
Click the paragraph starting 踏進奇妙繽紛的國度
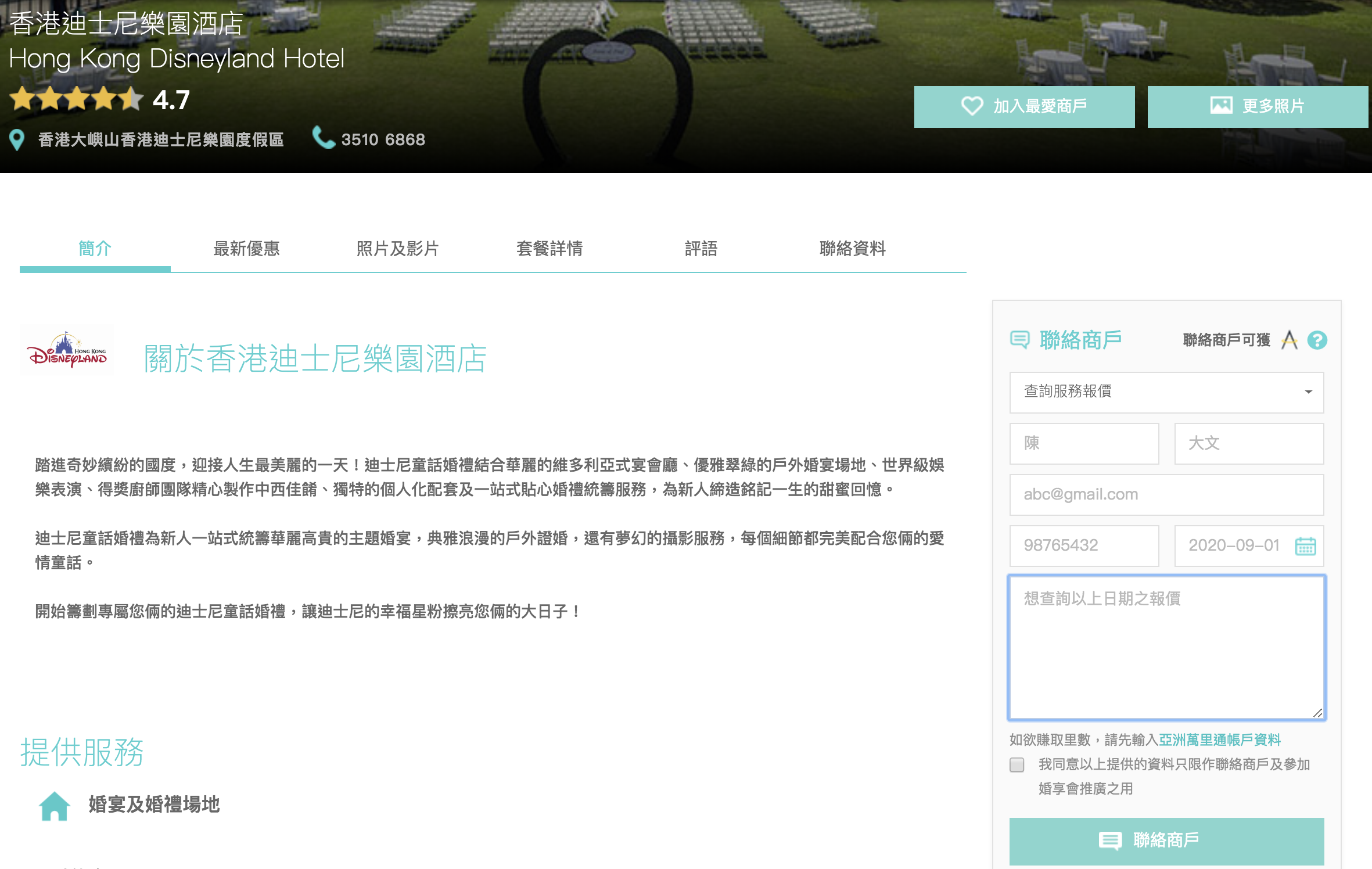(x=490, y=477)
